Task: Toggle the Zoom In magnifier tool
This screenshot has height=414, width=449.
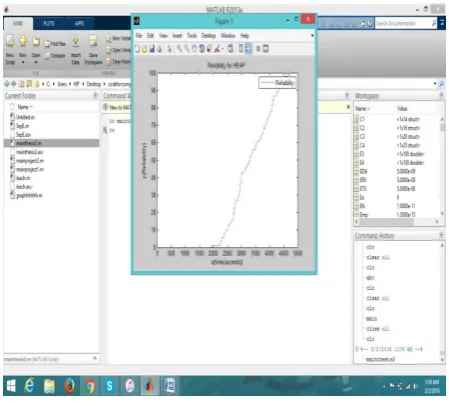Action: click(179, 49)
